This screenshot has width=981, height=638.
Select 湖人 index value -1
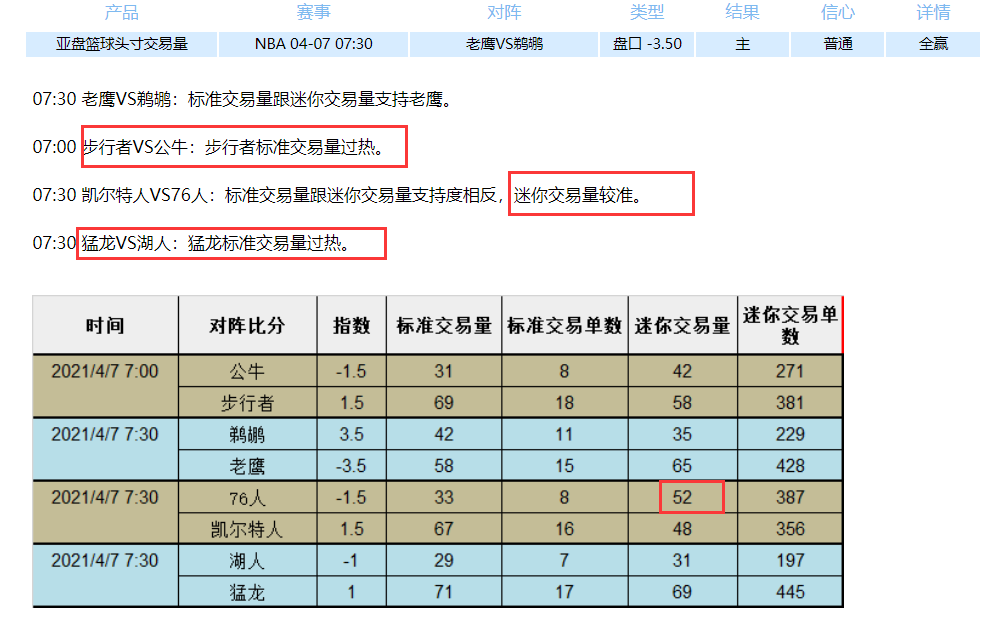pos(352,560)
